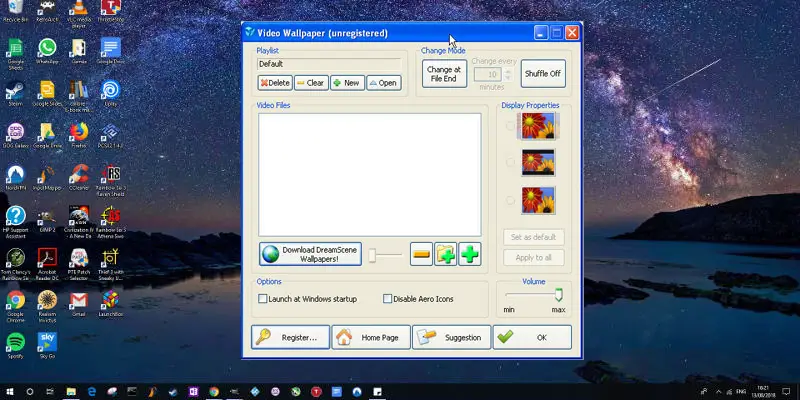Screen dimensions: 800x400
Task: Click the Launchbox desktop icon
Action: pos(110,304)
